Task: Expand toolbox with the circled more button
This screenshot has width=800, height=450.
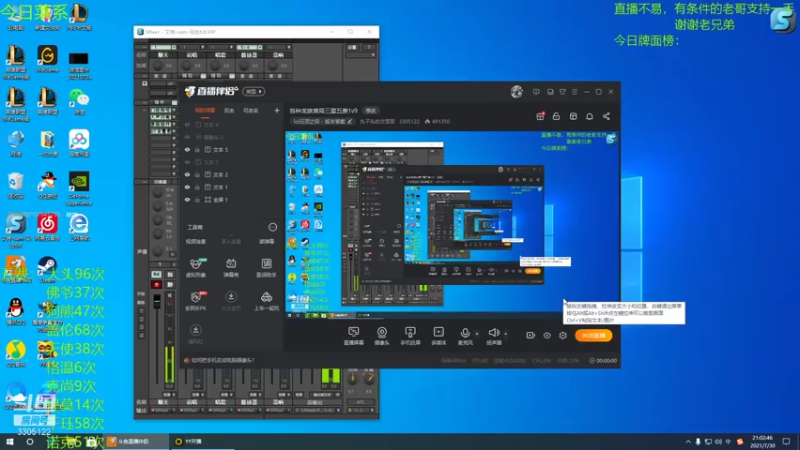Action: tap(273, 227)
